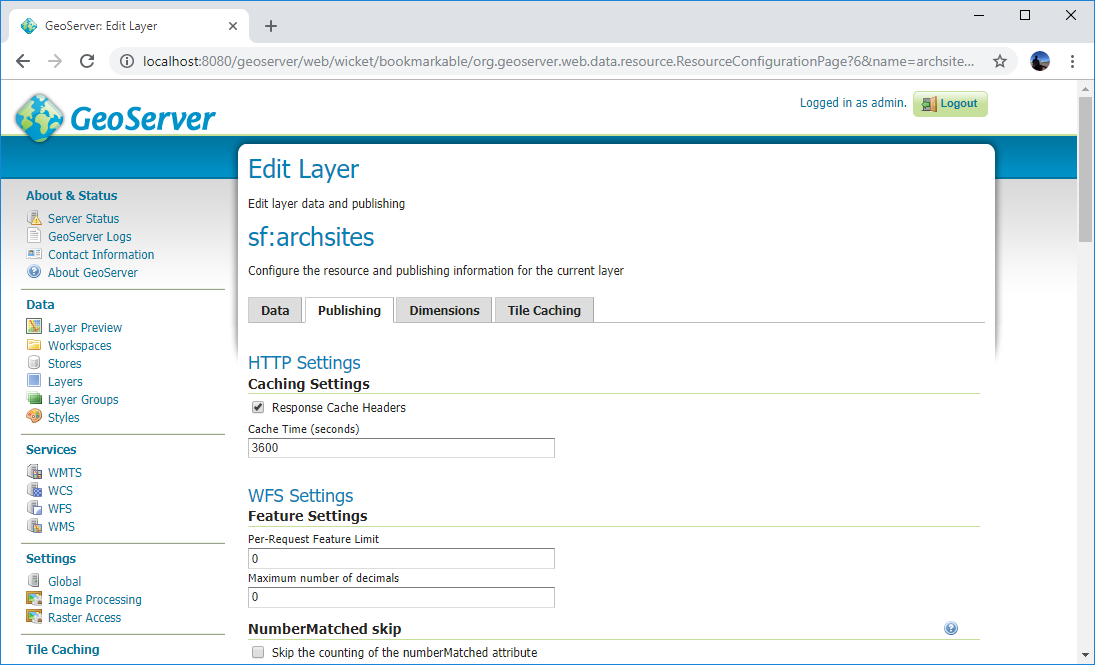Click the page vertical scrollbar thumb
This screenshot has width=1095, height=665.
point(1085,170)
